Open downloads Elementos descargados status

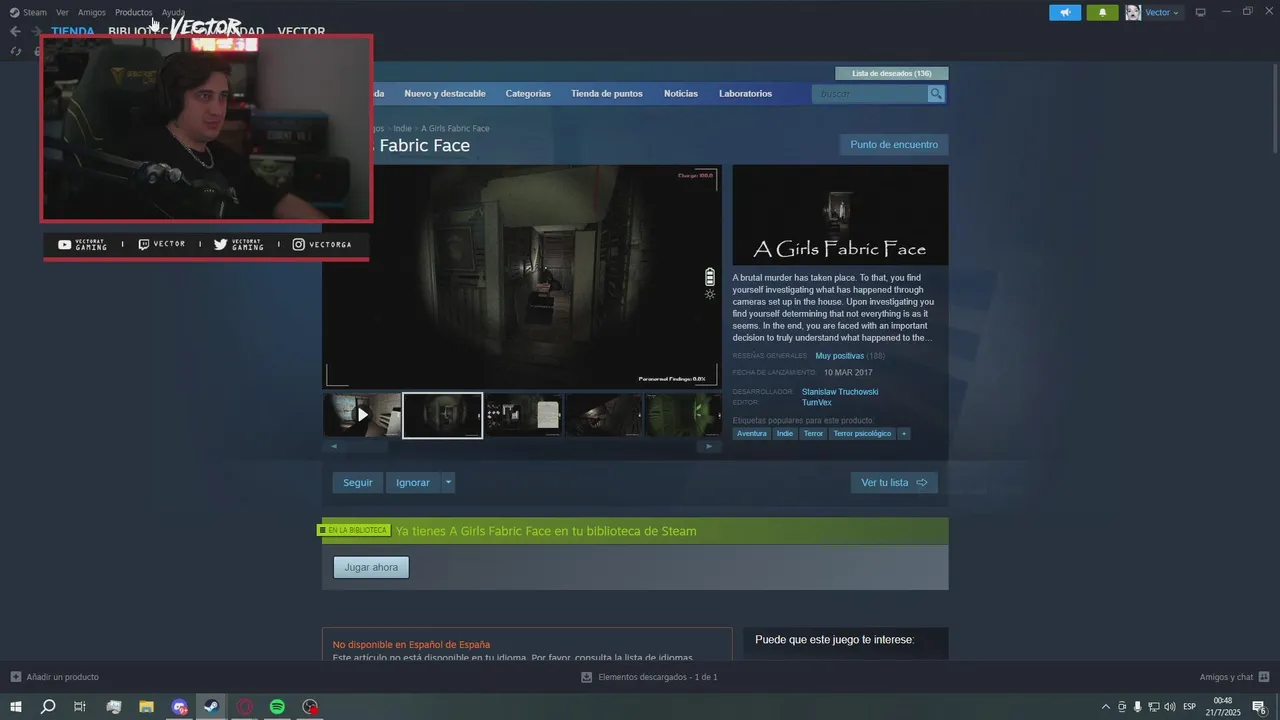(x=649, y=677)
